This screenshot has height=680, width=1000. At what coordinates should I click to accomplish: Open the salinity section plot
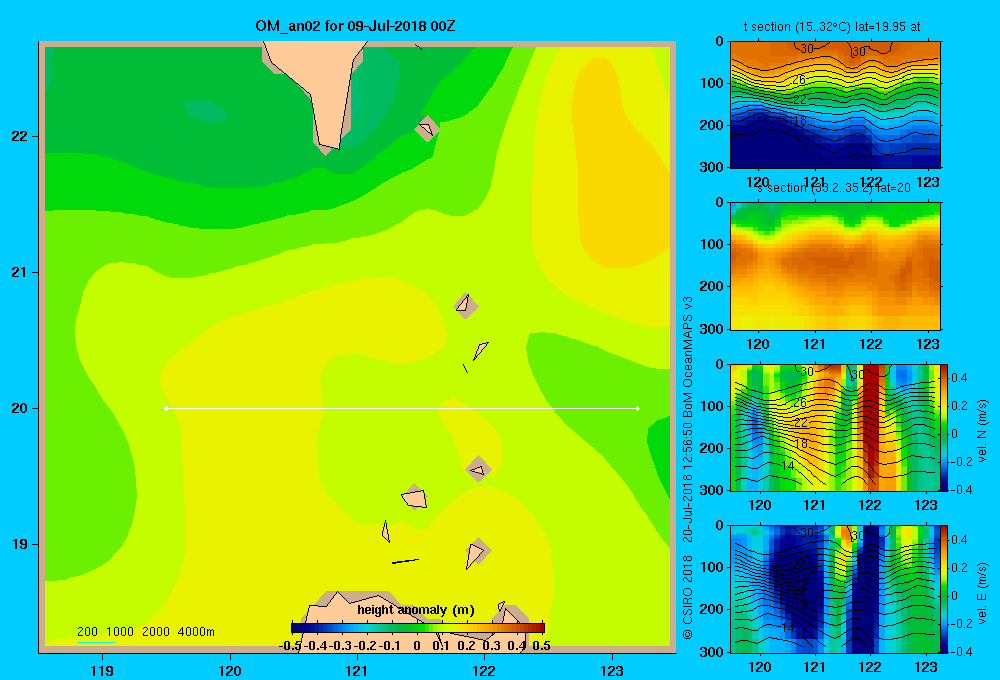[835, 265]
